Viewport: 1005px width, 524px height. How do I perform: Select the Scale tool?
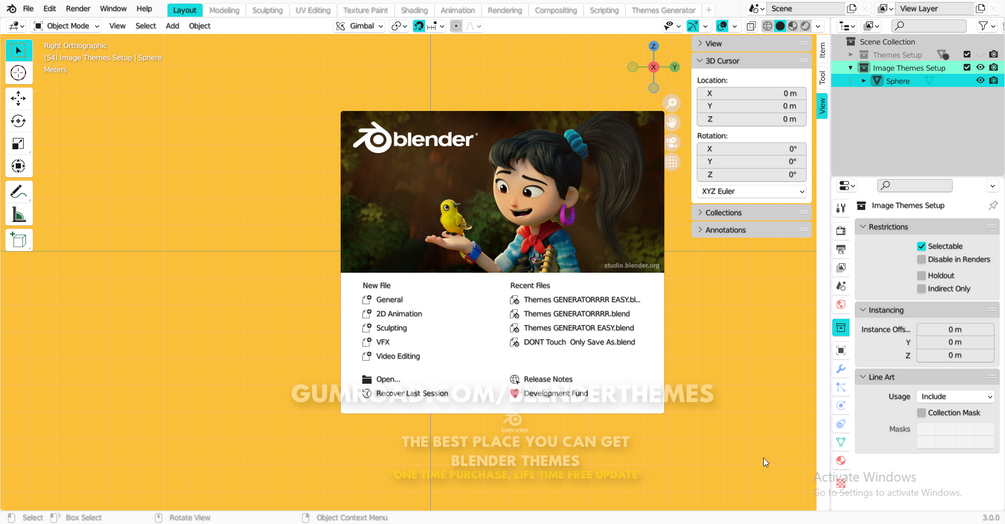coord(19,143)
